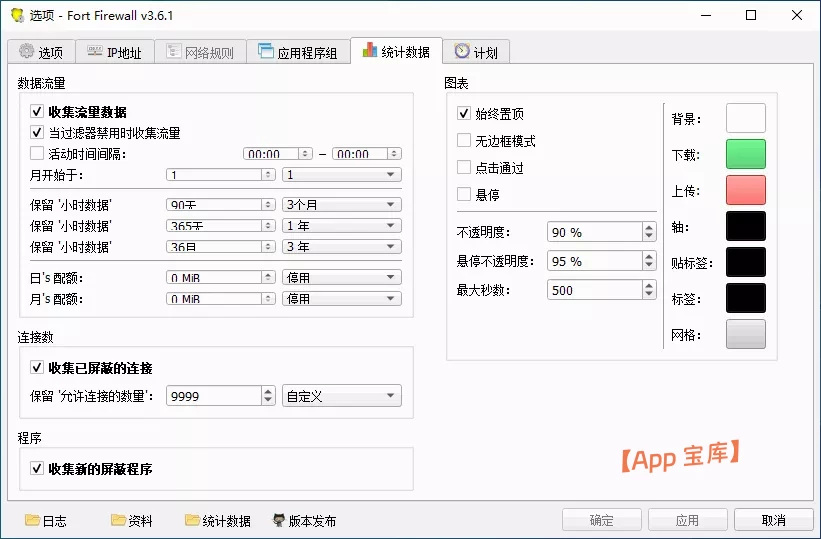Screen dimensions: 821x539
Task: Pick the red 上传 color swatch
Action: click(x=746, y=190)
